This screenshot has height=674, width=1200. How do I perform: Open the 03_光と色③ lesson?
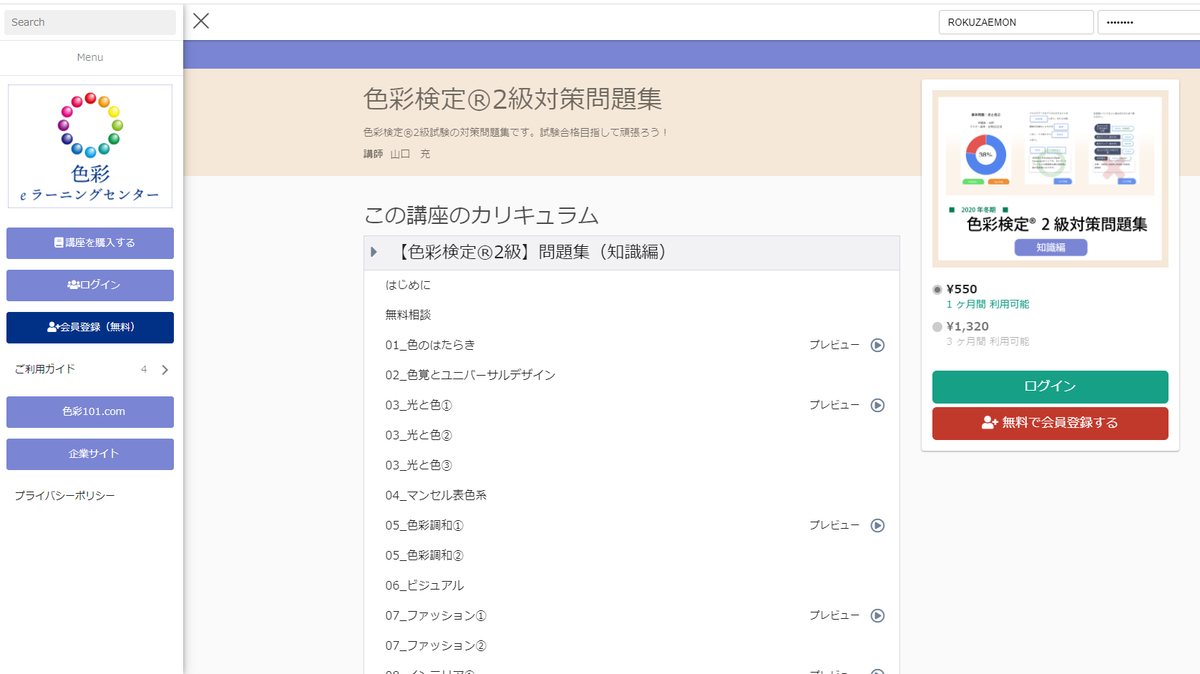(419, 465)
